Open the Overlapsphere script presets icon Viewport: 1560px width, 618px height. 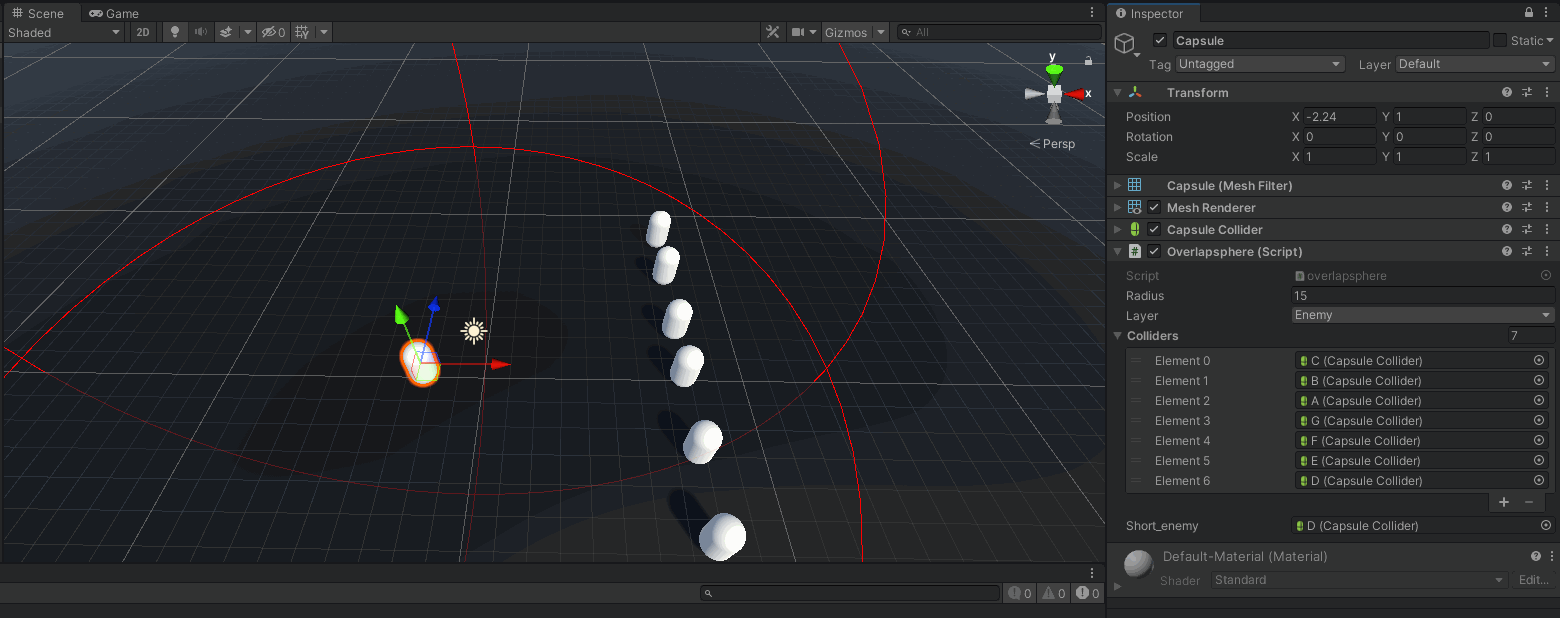point(1527,251)
